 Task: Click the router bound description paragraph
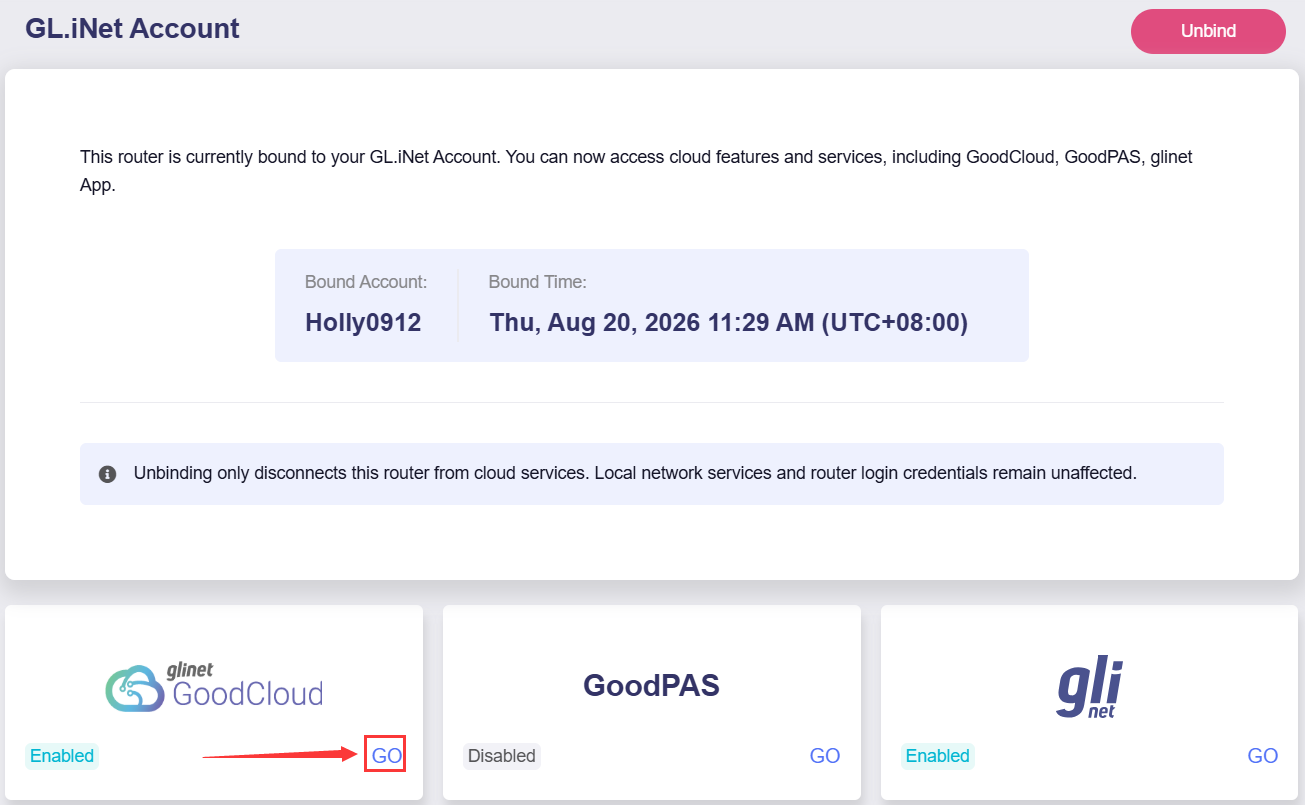click(x=636, y=171)
